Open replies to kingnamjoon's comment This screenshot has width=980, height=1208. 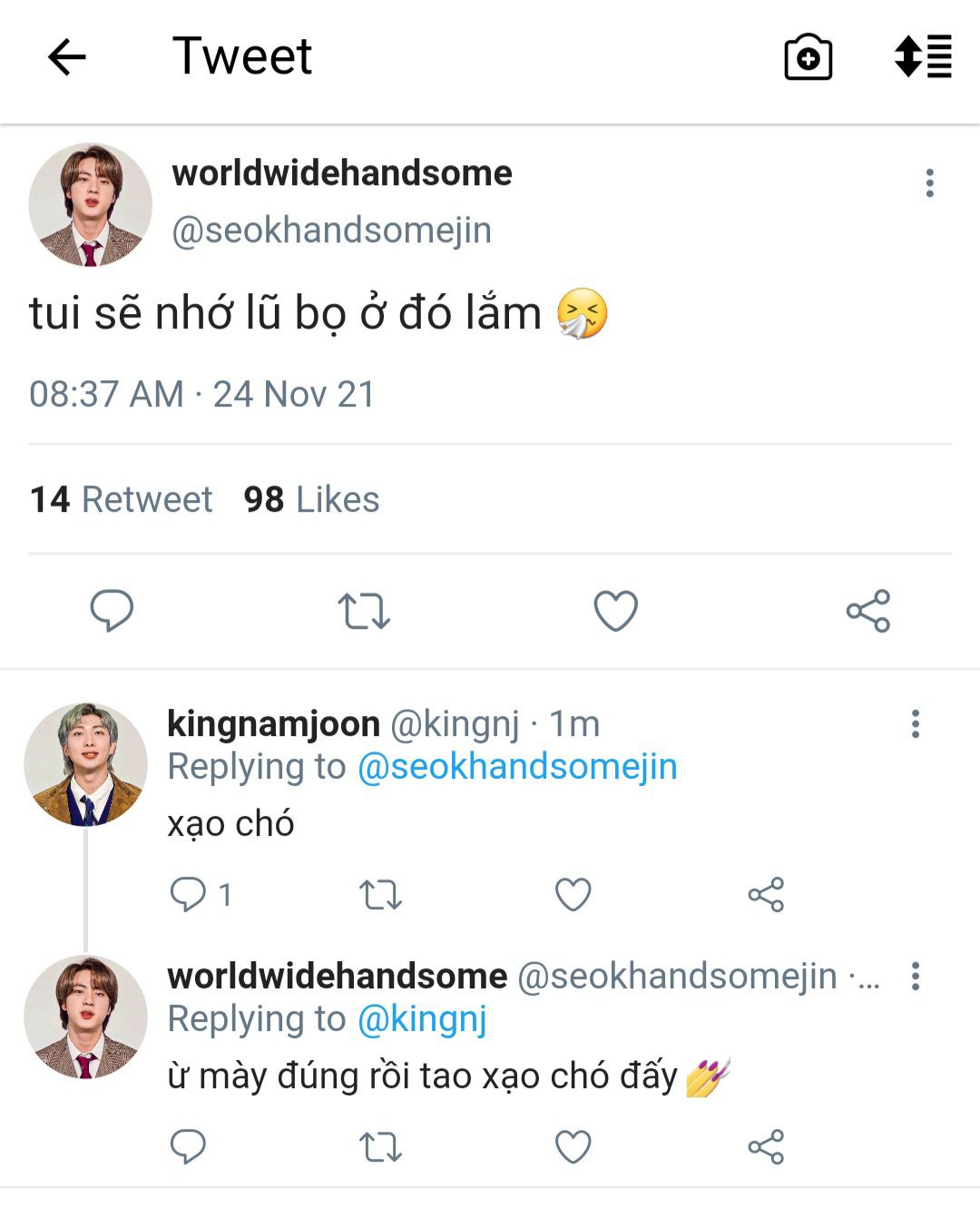click(189, 895)
